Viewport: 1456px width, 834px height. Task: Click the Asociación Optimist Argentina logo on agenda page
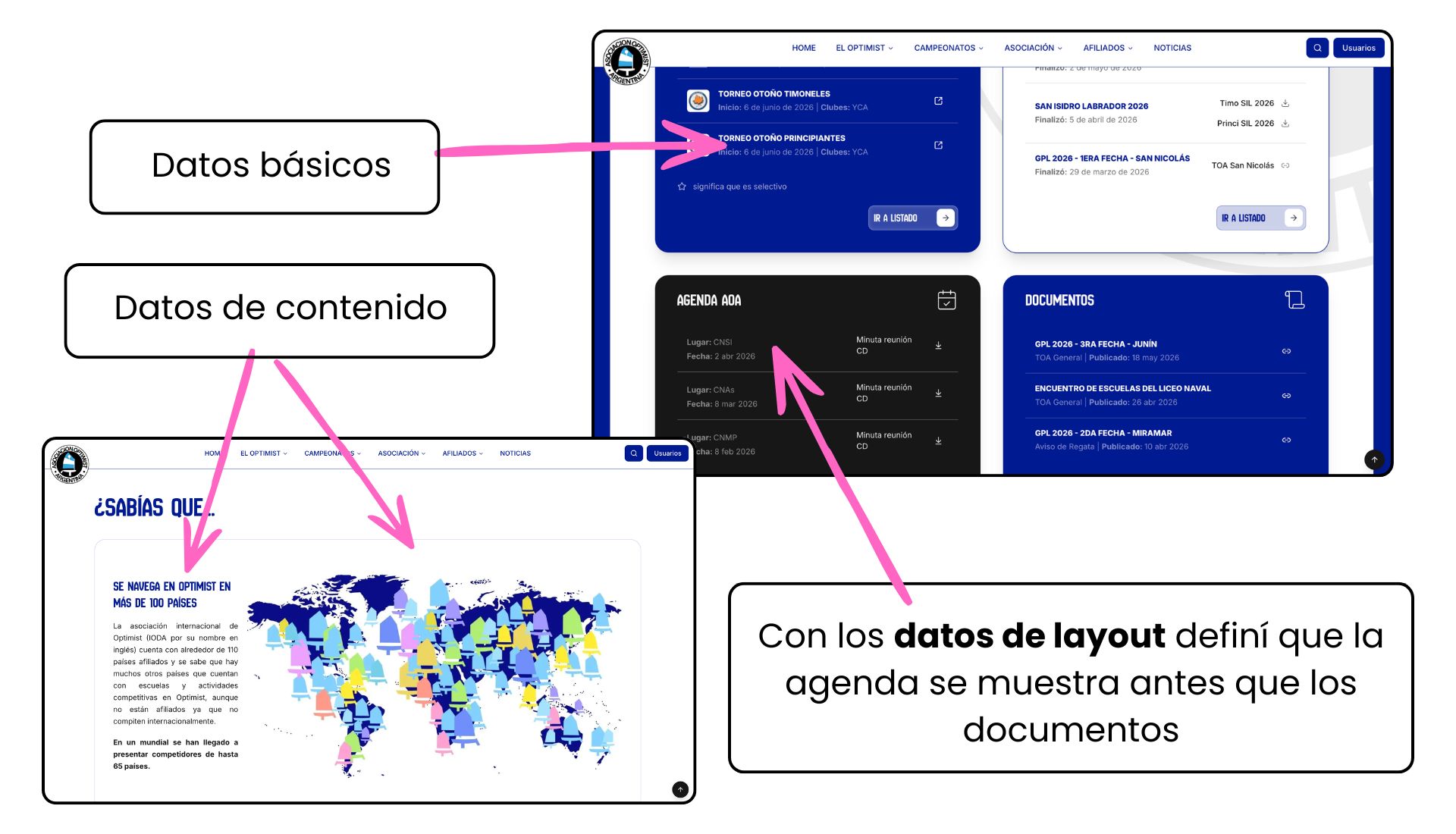[x=626, y=61]
